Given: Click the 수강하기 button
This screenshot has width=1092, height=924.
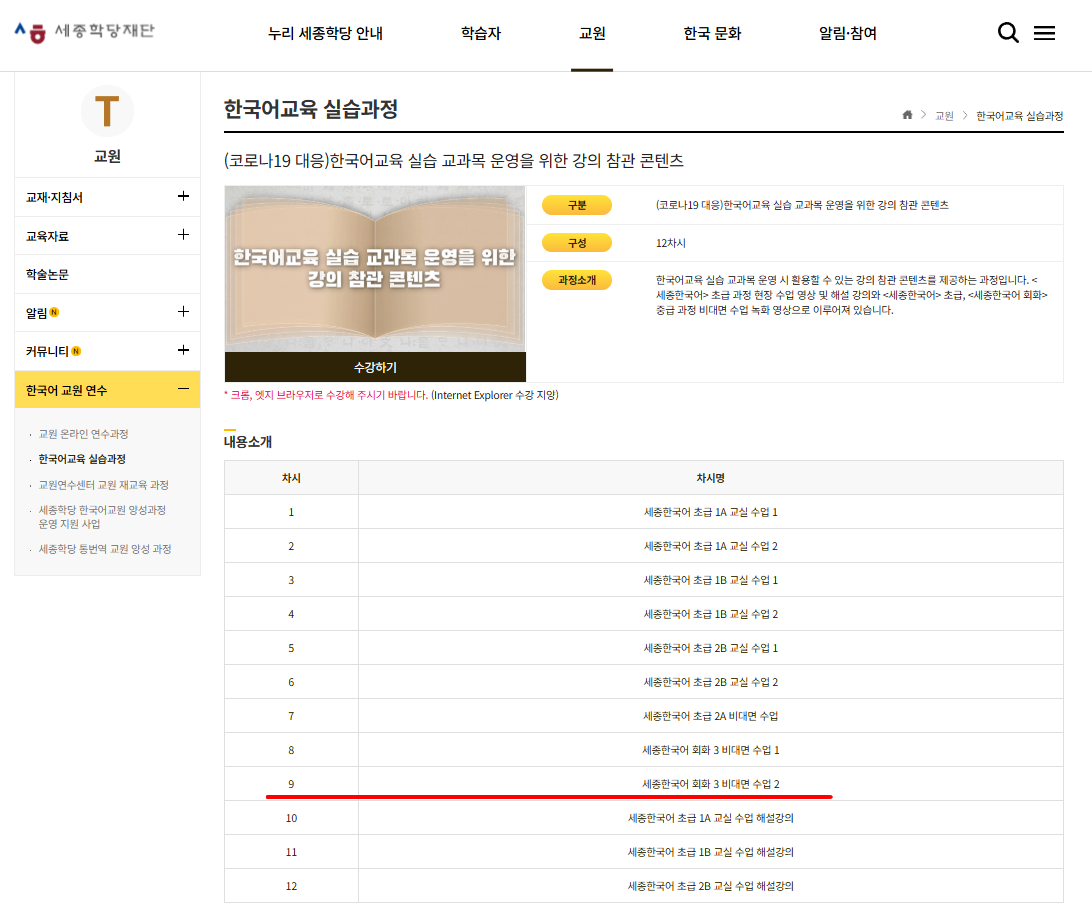Looking at the screenshot, I should pyautogui.click(x=375, y=367).
